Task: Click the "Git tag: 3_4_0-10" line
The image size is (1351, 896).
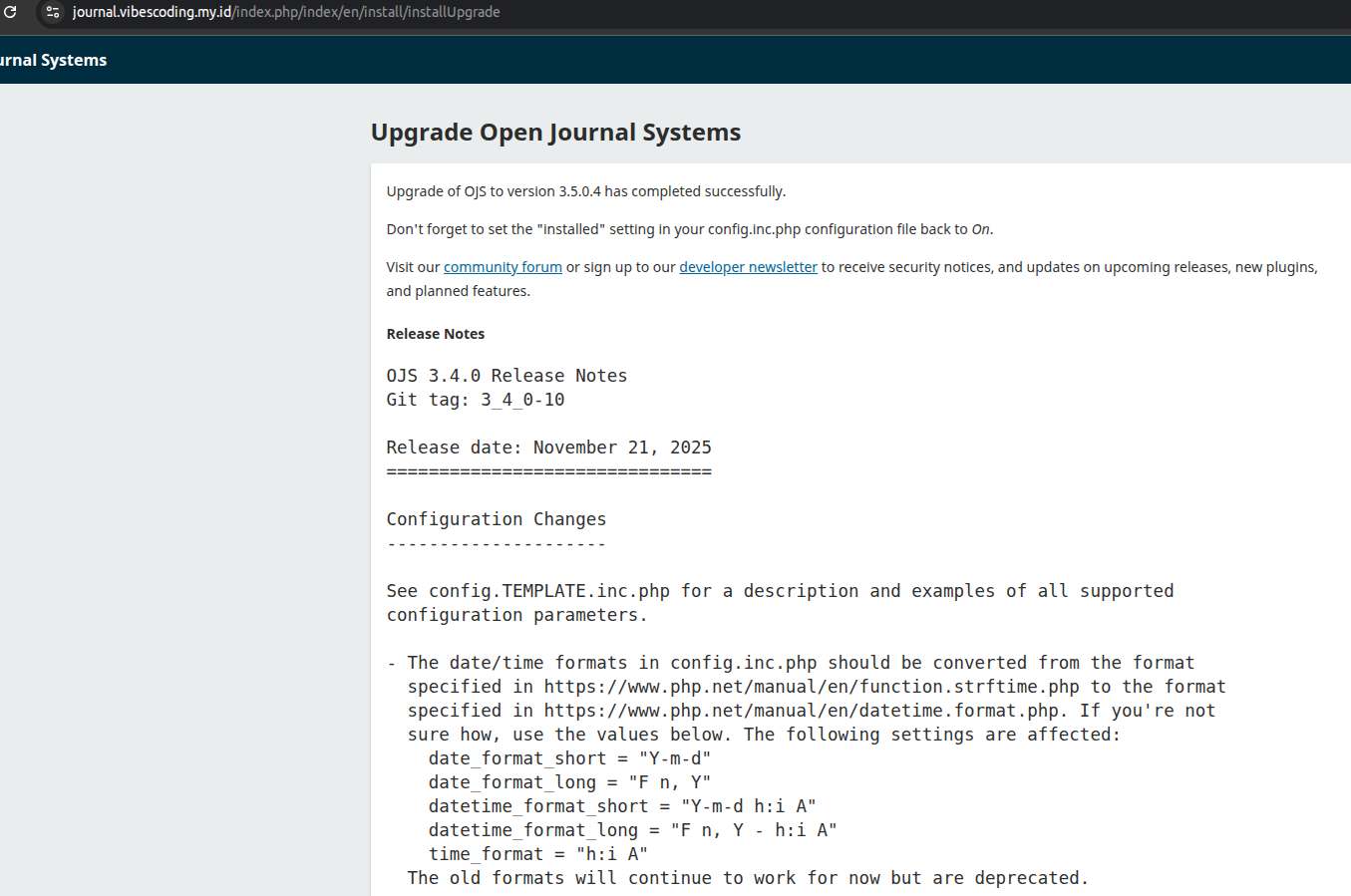Action: click(x=476, y=400)
